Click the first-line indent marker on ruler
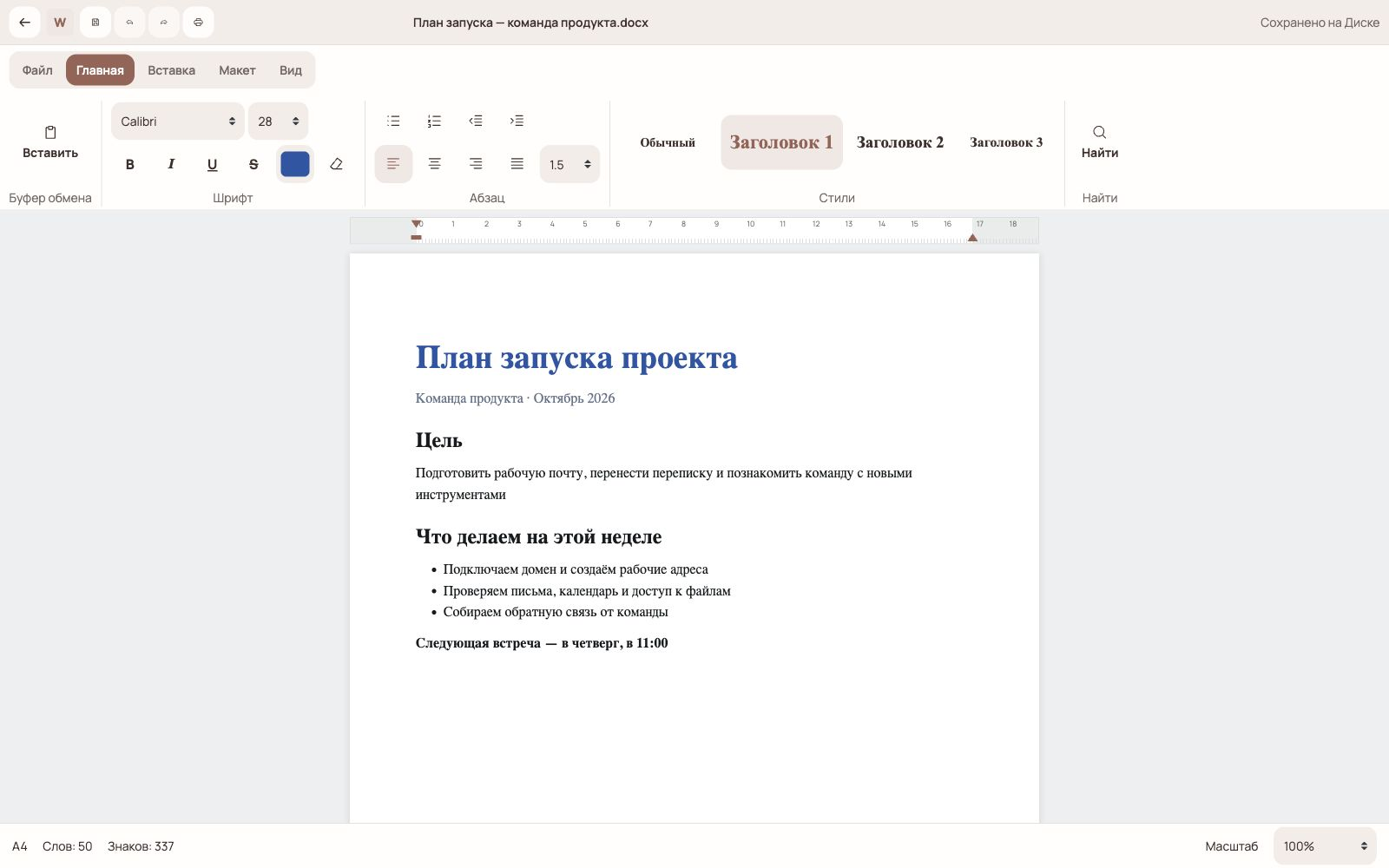Viewport: 1389px width, 868px height. [417, 224]
